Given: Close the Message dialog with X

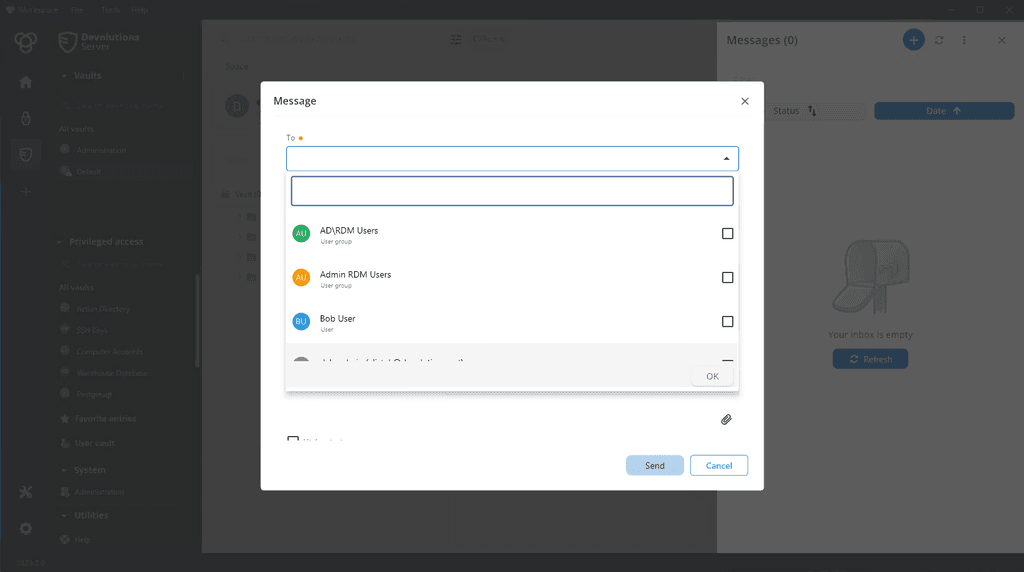Looking at the screenshot, I should point(744,101).
